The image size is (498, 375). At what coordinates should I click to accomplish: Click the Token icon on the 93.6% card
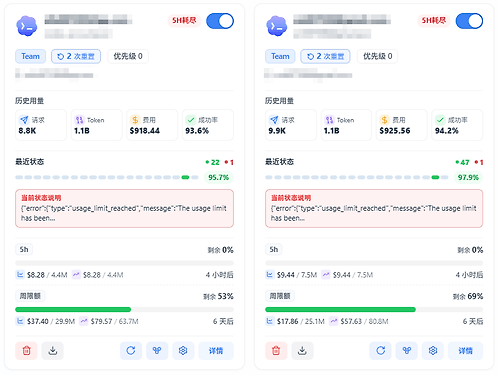point(79,120)
